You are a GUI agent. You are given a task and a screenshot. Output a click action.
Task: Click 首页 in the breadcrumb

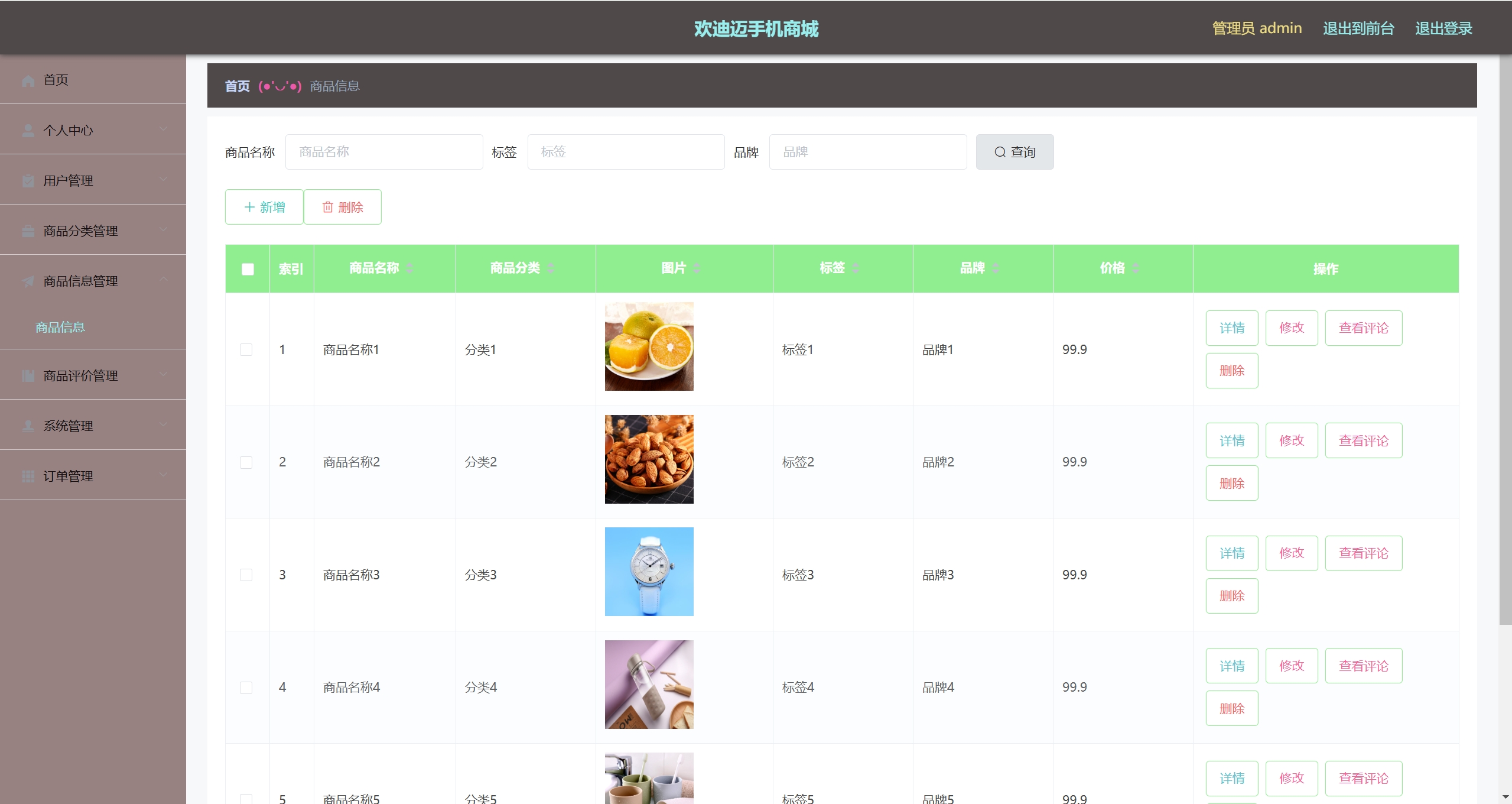point(237,86)
